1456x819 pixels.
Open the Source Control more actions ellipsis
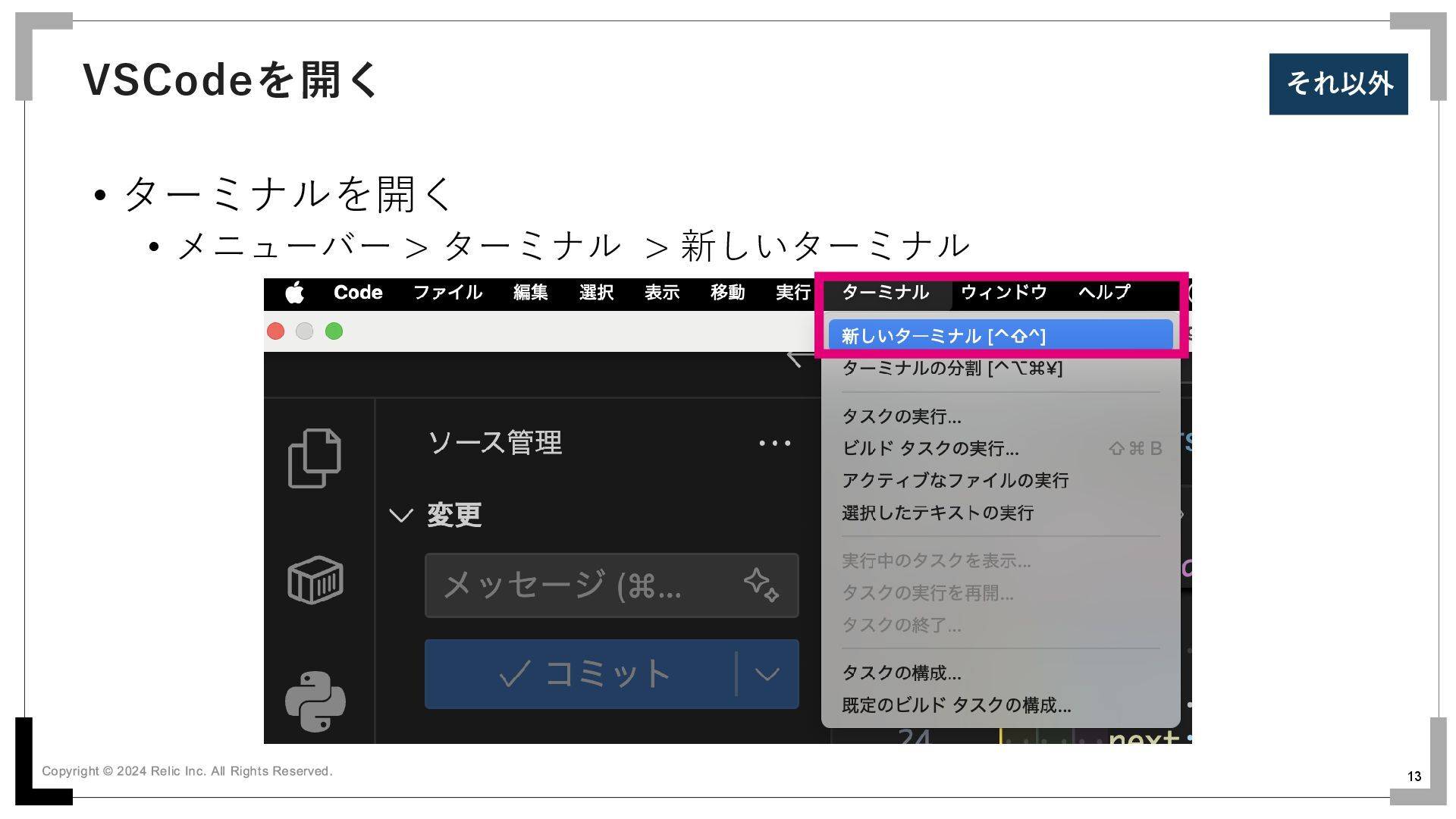click(775, 443)
